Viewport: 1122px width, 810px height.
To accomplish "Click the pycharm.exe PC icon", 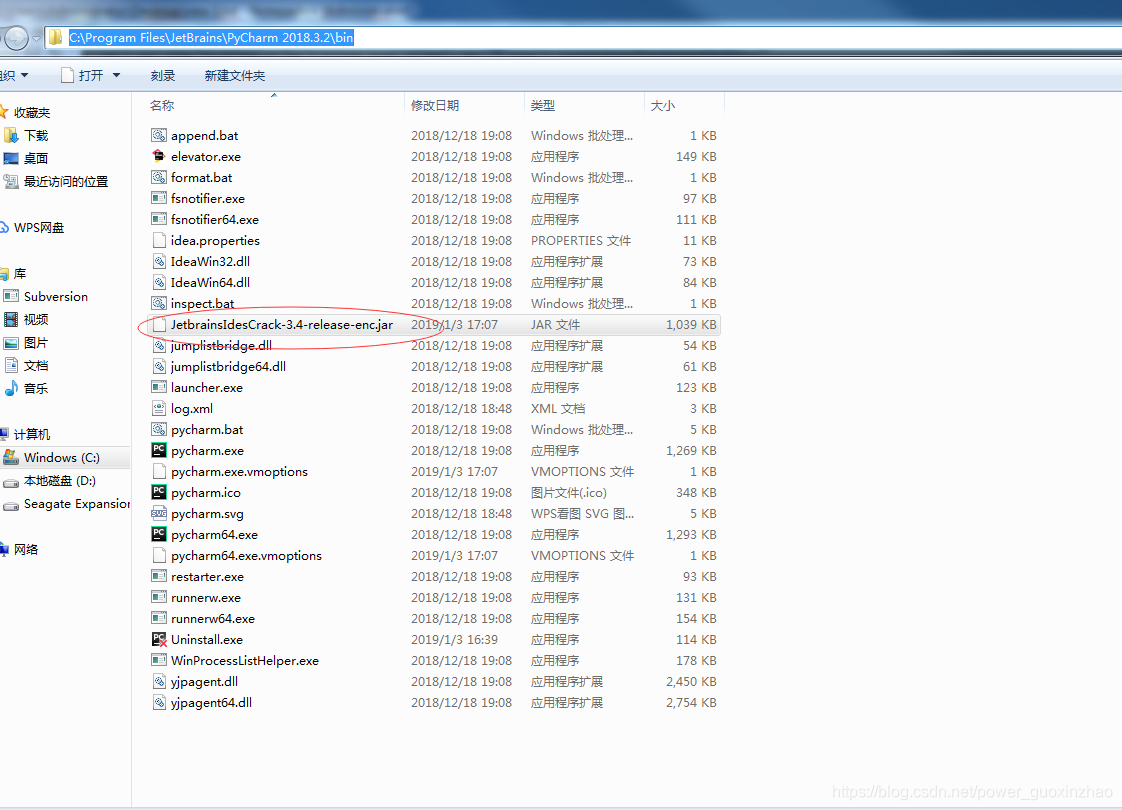I will [159, 450].
